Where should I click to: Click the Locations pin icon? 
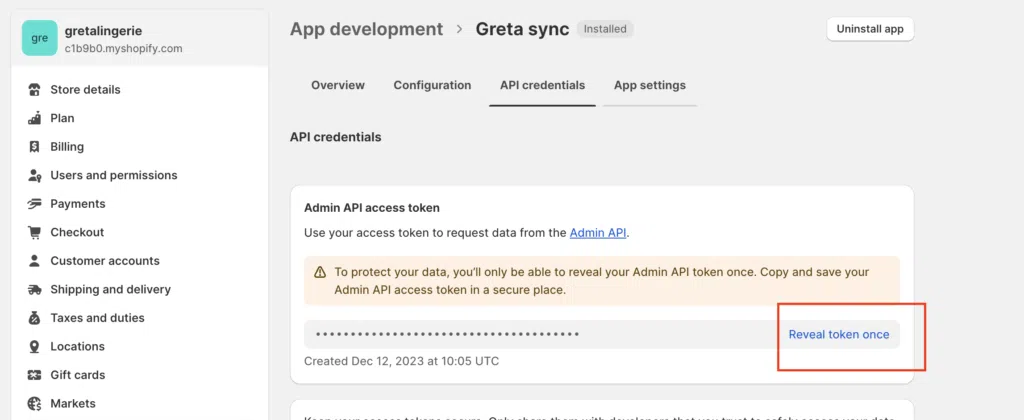(x=33, y=347)
